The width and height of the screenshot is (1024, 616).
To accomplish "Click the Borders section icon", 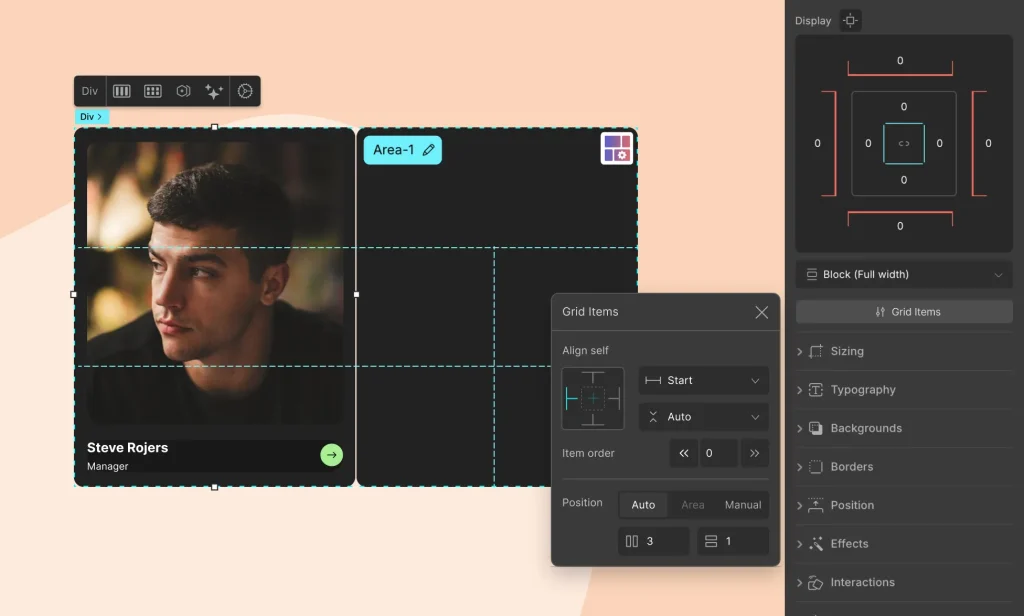I will (x=816, y=467).
